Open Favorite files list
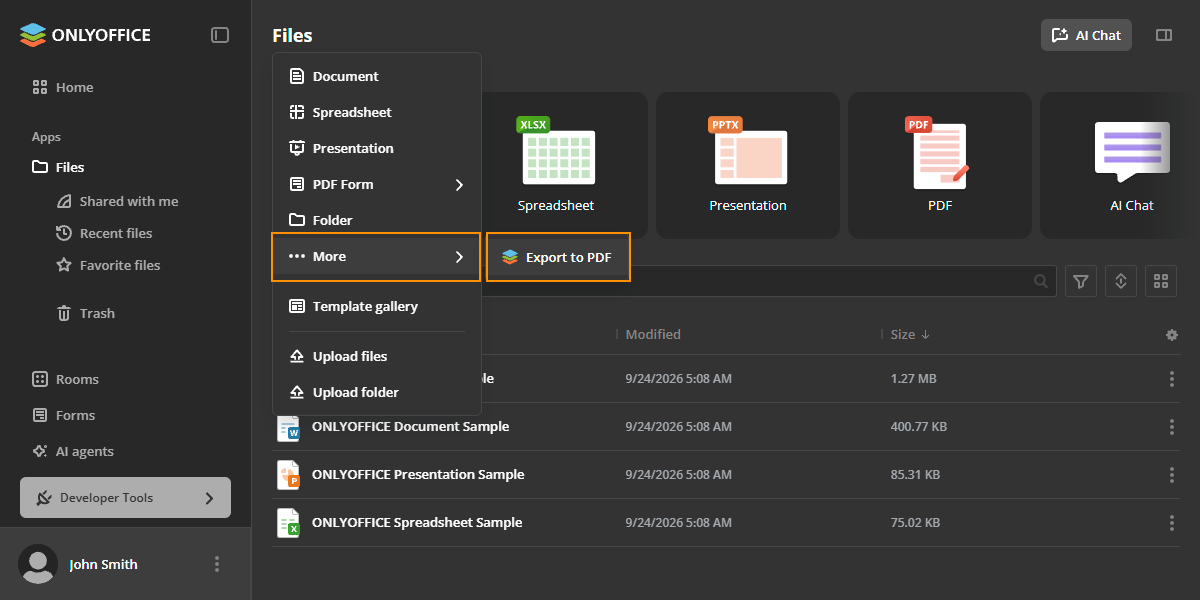Screen dimensions: 1200x600 [108, 265]
